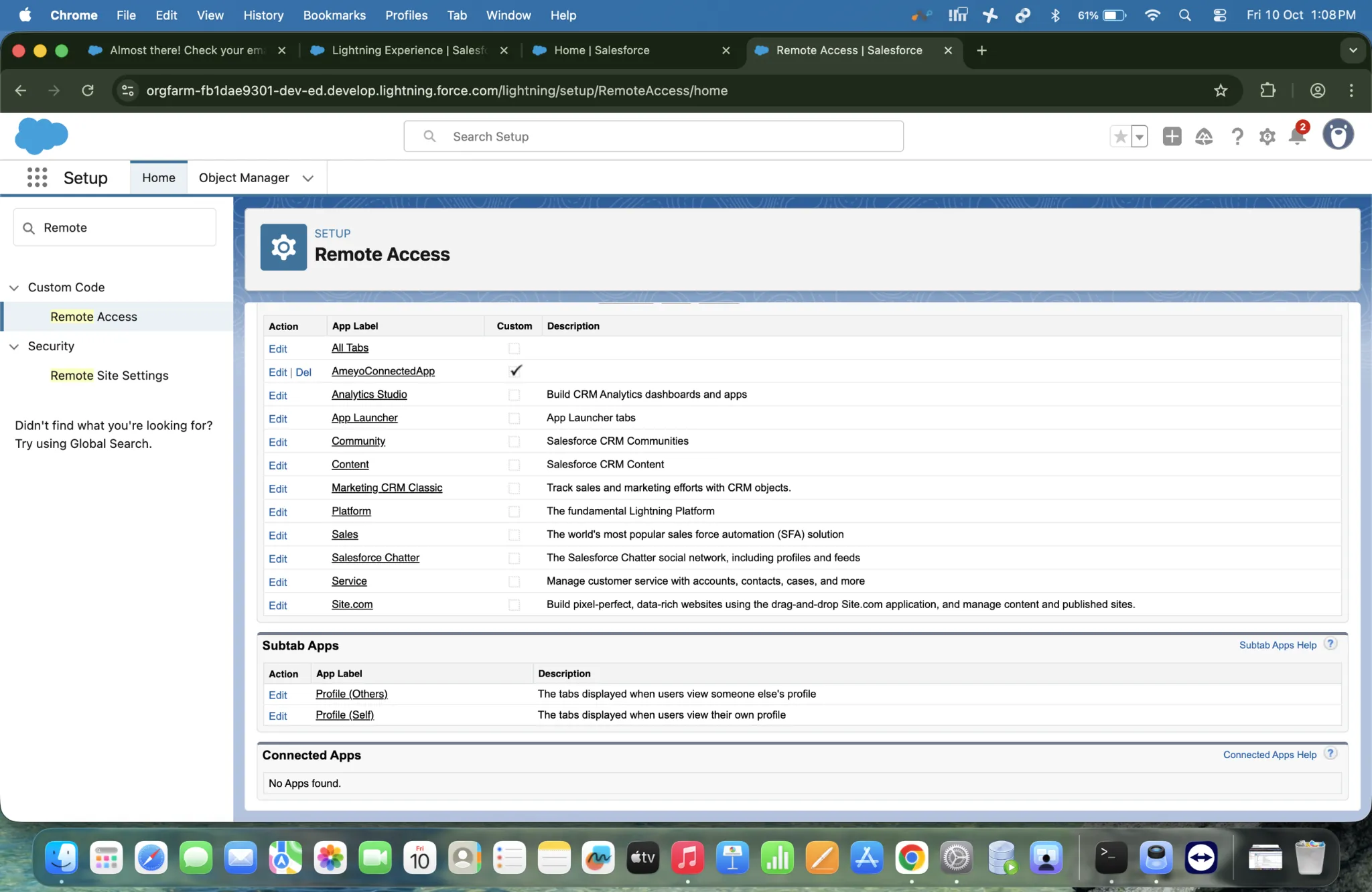Open the Salesforce Help question mark
The image size is (1372, 892).
pyautogui.click(x=1237, y=137)
